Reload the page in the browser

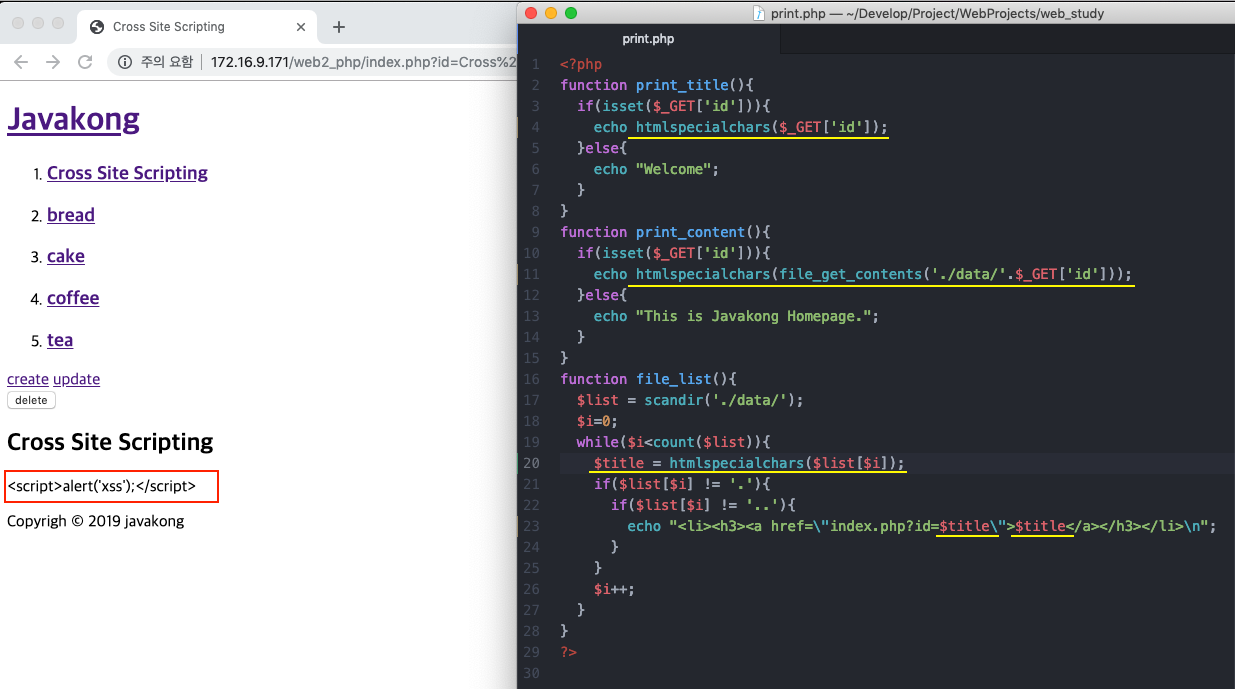(x=86, y=62)
